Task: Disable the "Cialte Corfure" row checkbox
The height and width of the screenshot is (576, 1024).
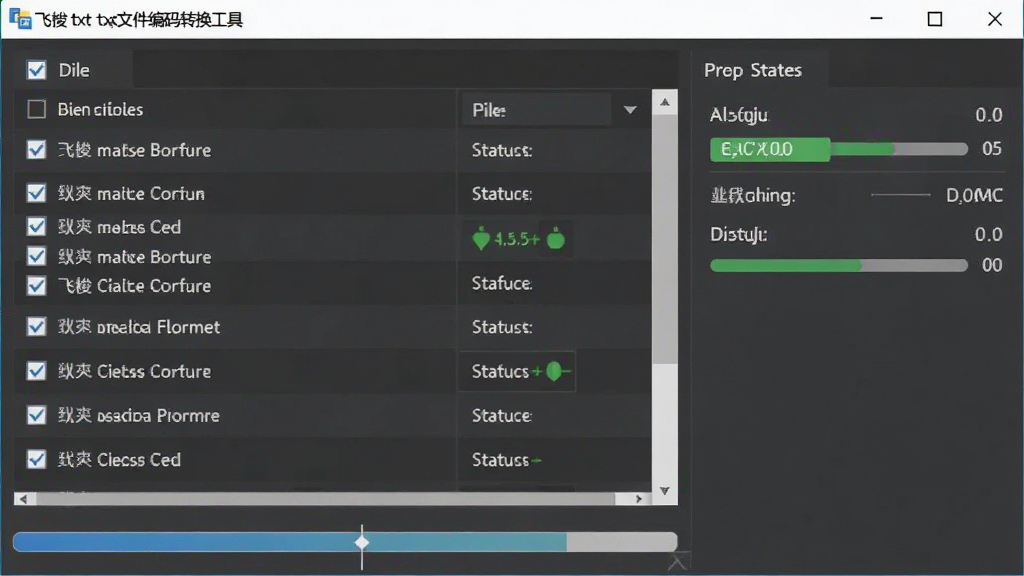Action: coord(37,285)
